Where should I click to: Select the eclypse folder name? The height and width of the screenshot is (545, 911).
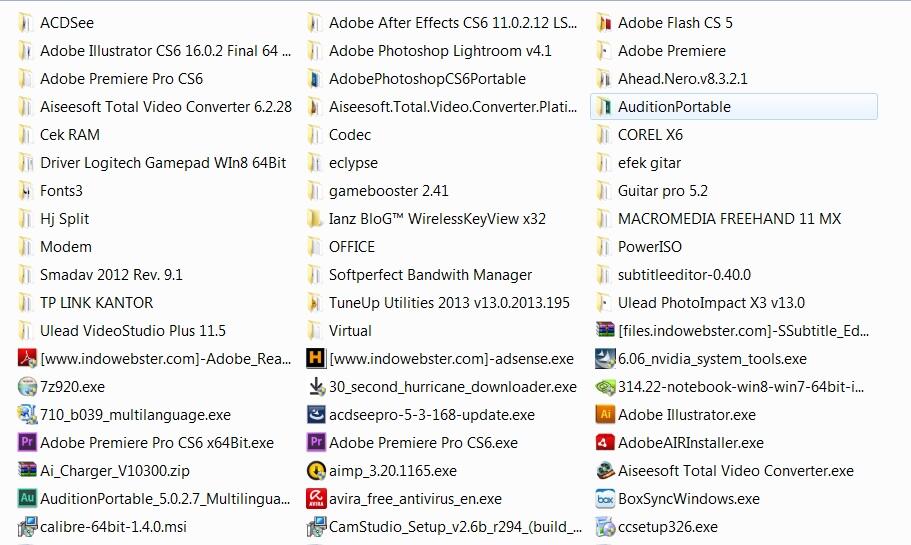[x=353, y=163]
